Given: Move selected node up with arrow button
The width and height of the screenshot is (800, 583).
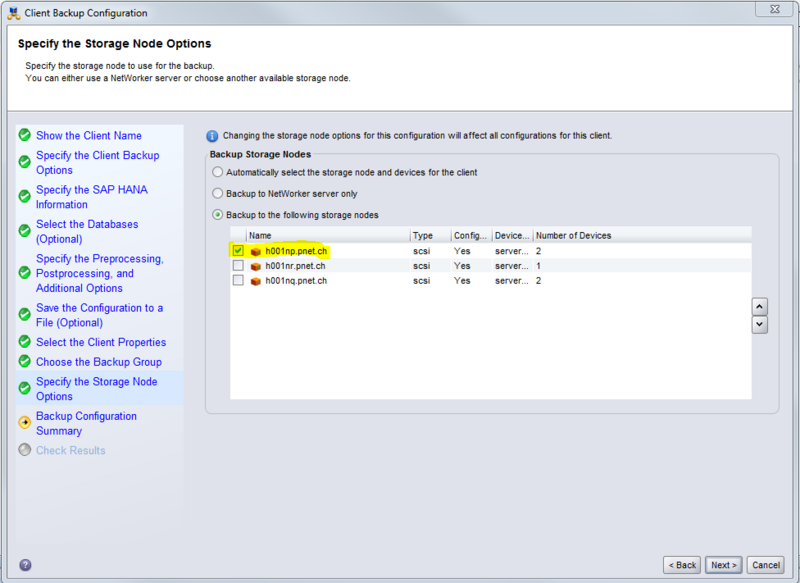Looking at the screenshot, I should [x=760, y=307].
